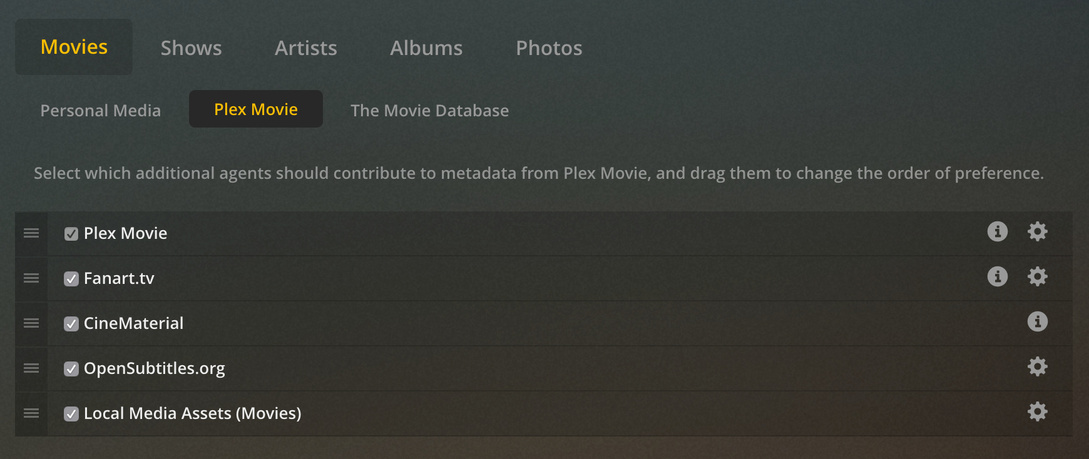Viewport: 1089px width, 459px height.
Task: Disable the Fanart.tv agent checkbox
Action: (71, 279)
